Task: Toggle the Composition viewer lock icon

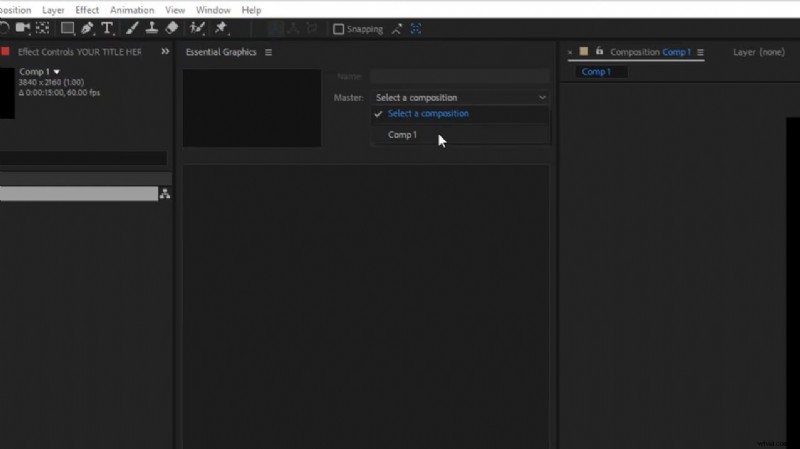Action: pyautogui.click(x=599, y=51)
